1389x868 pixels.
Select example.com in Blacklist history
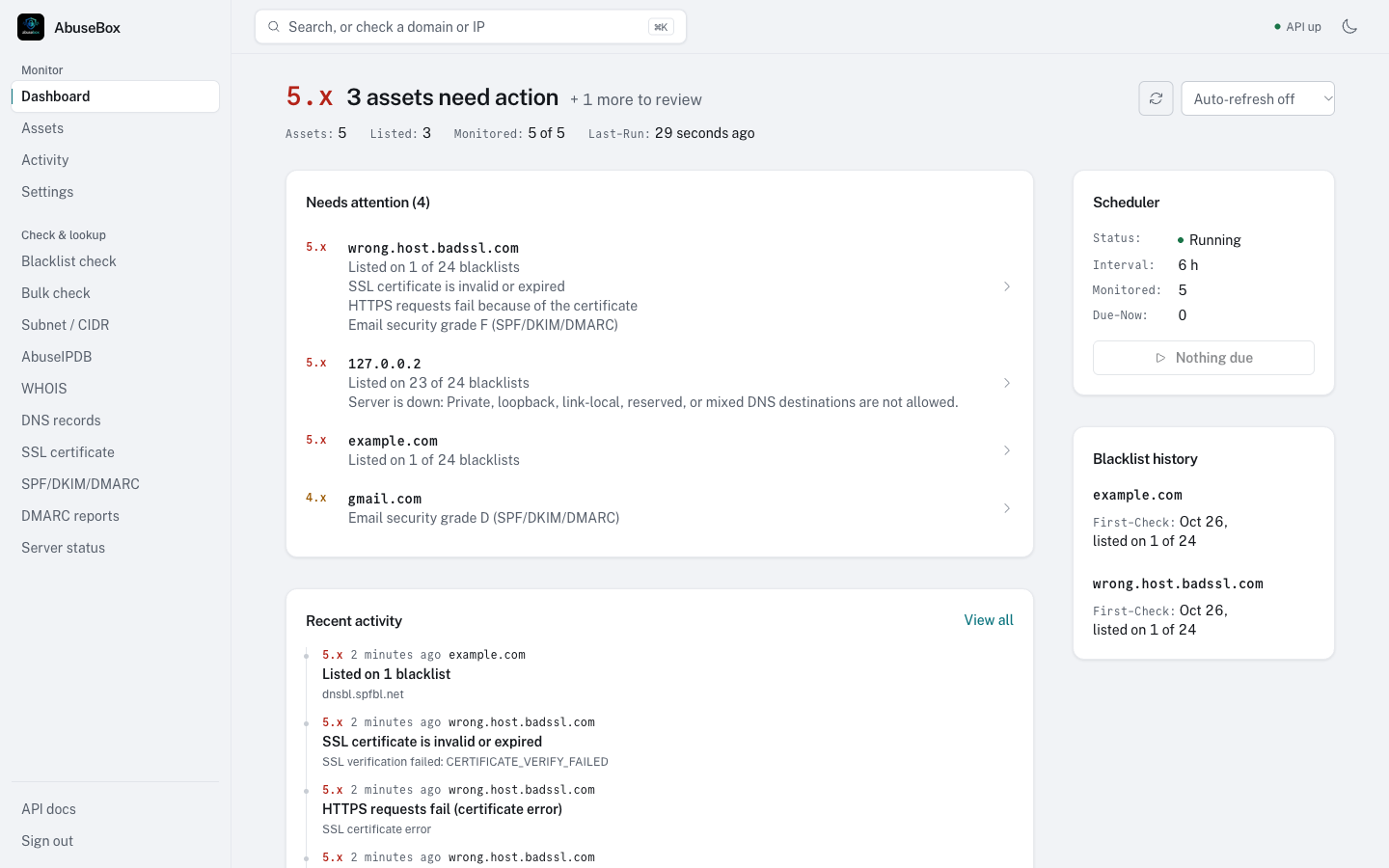pos(1137,495)
